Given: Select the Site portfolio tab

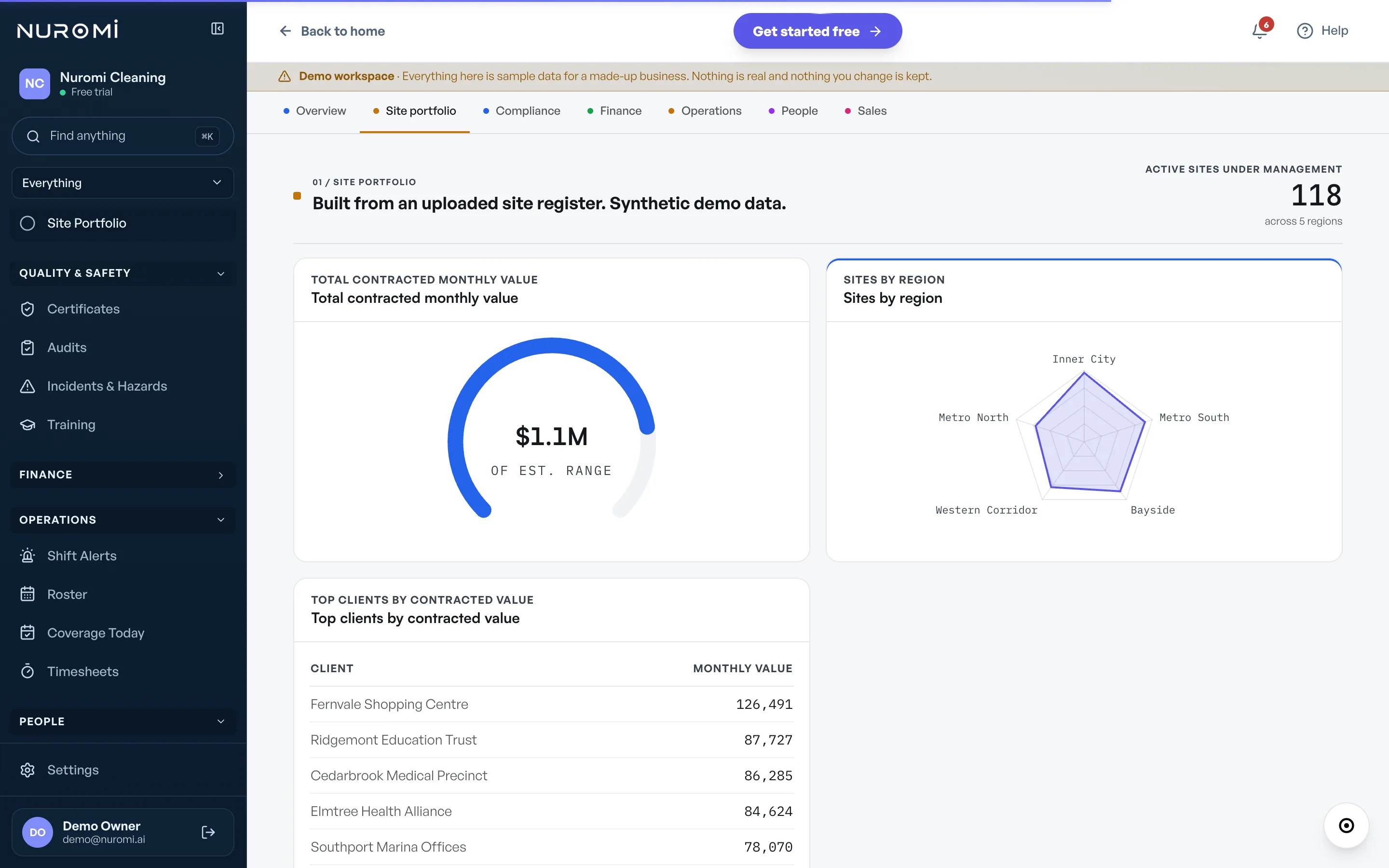Looking at the screenshot, I should (x=414, y=111).
